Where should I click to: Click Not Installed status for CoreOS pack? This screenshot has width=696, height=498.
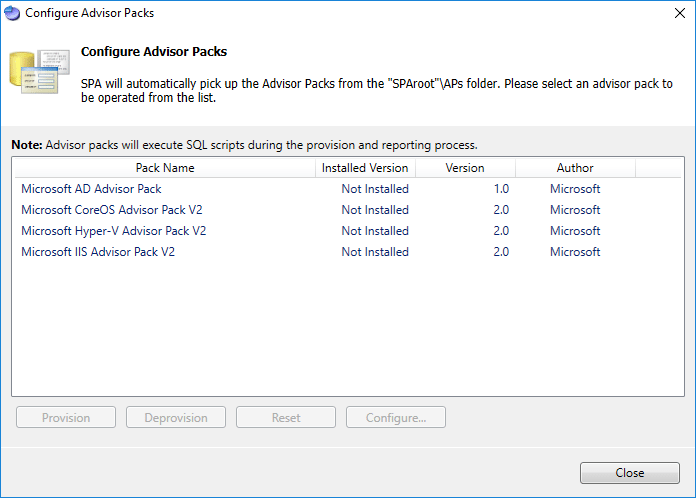coord(375,210)
